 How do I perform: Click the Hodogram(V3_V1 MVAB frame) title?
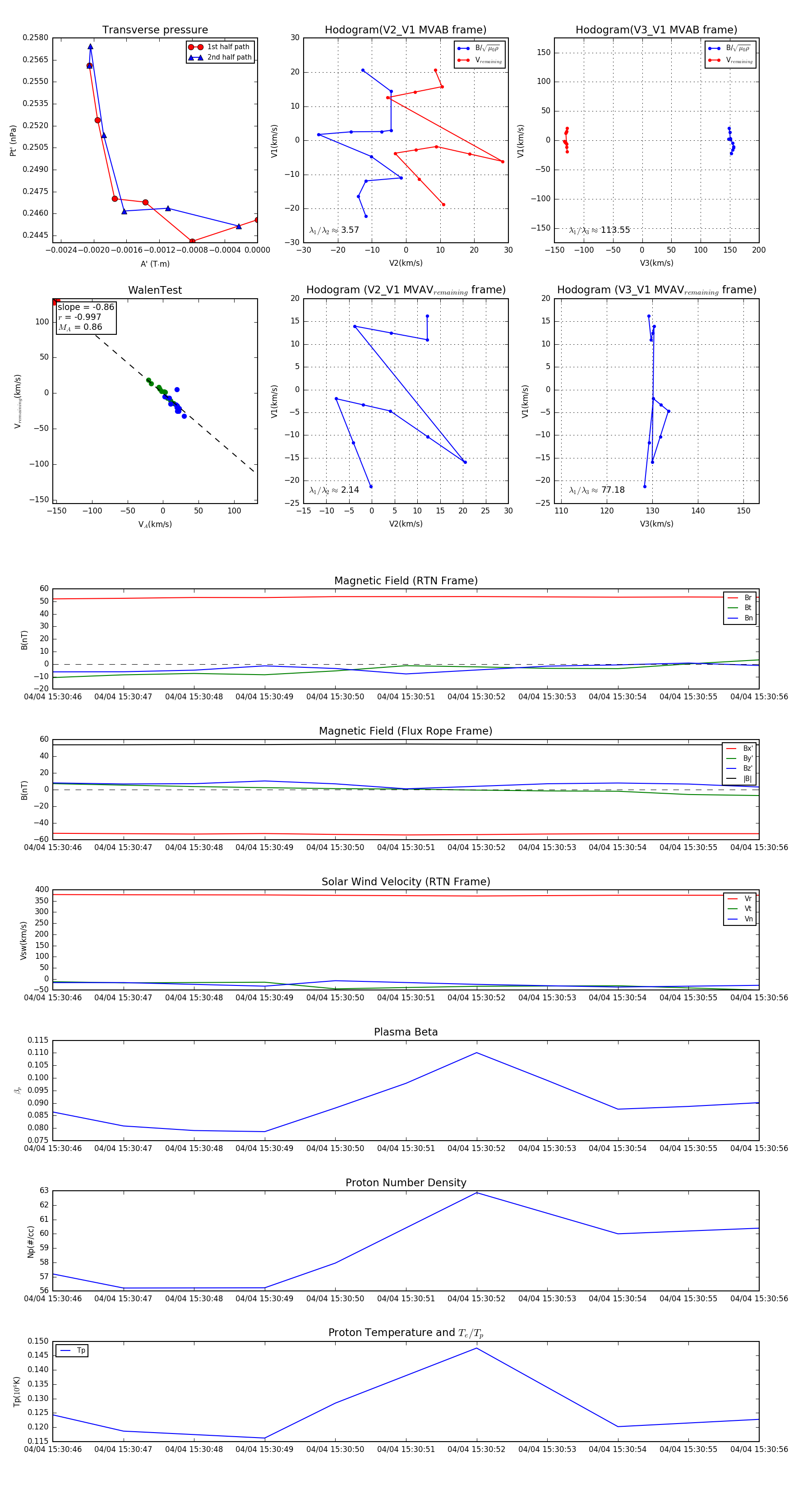pyautogui.click(x=656, y=30)
